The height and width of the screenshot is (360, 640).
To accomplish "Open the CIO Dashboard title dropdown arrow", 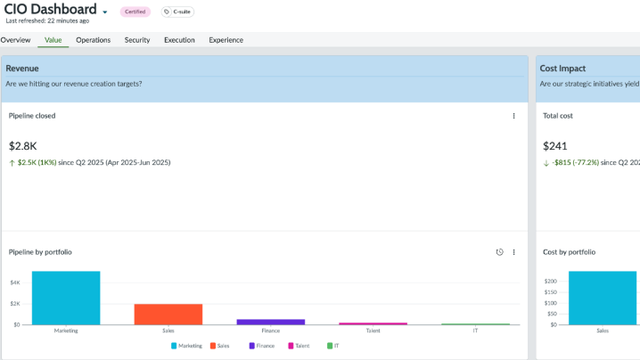I will (x=105, y=12).
